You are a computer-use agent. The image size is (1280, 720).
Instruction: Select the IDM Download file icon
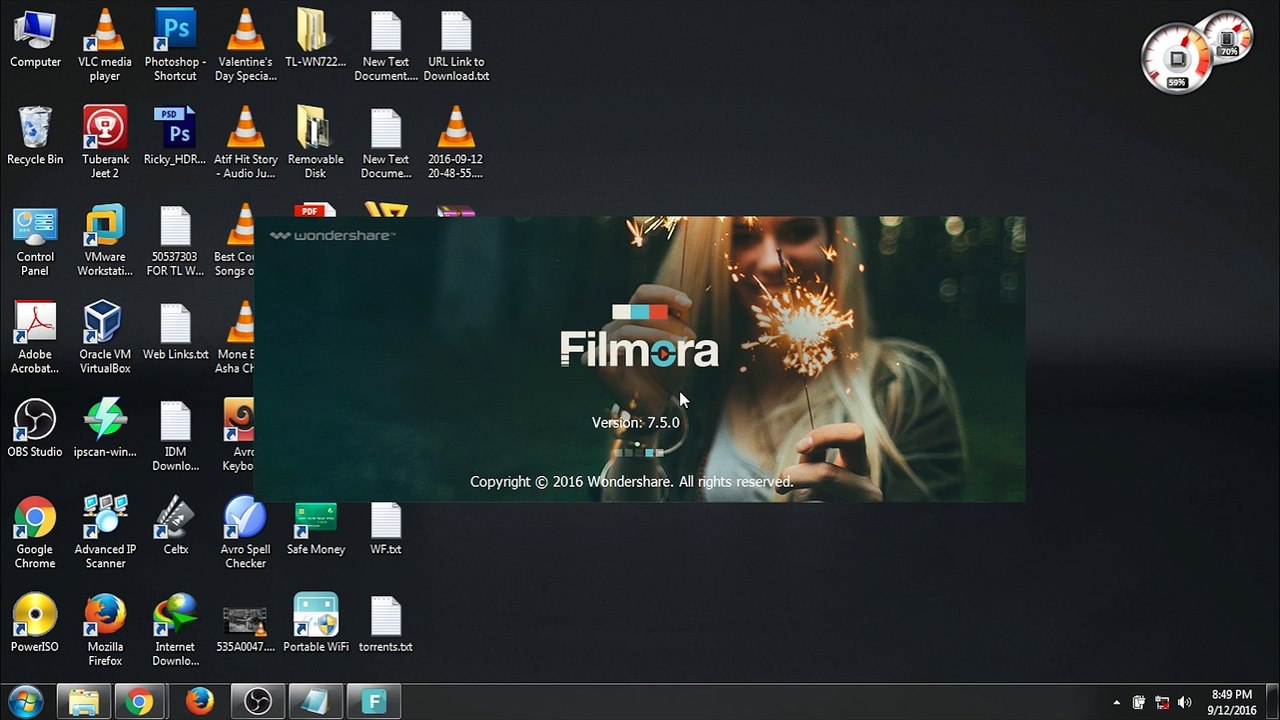click(175, 435)
